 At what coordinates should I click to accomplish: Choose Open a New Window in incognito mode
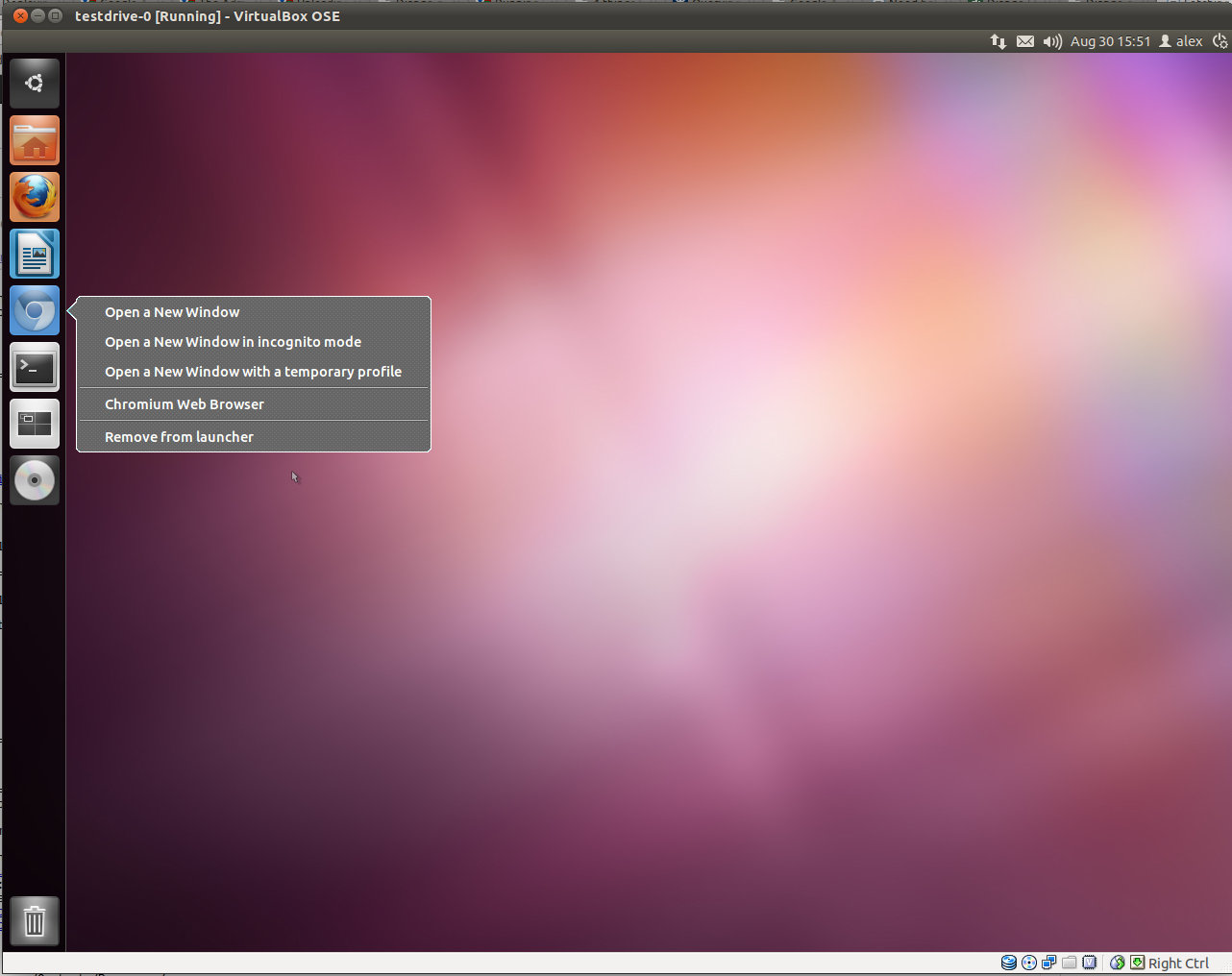click(x=233, y=342)
